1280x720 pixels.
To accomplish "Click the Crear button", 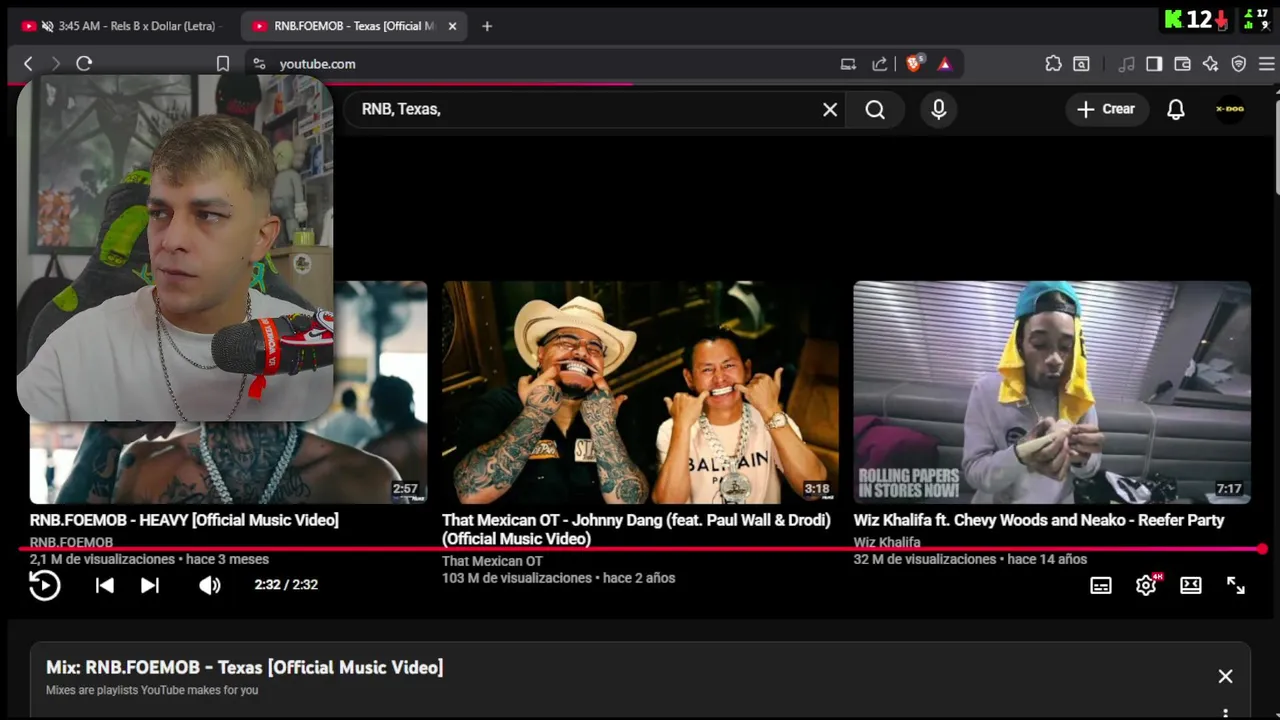I will tap(1106, 109).
